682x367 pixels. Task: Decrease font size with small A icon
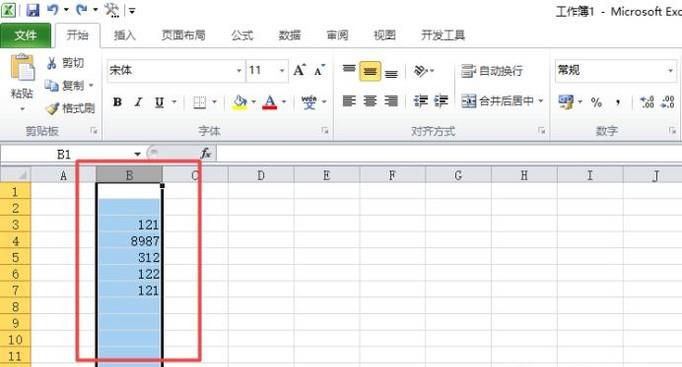[320, 70]
